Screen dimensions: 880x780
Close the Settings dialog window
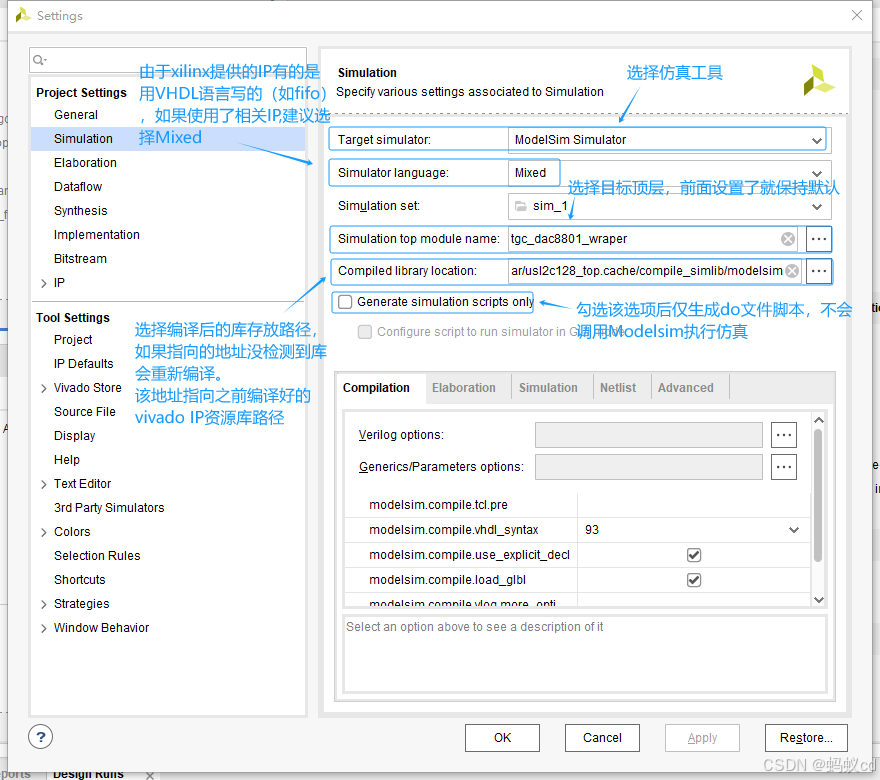(856, 15)
